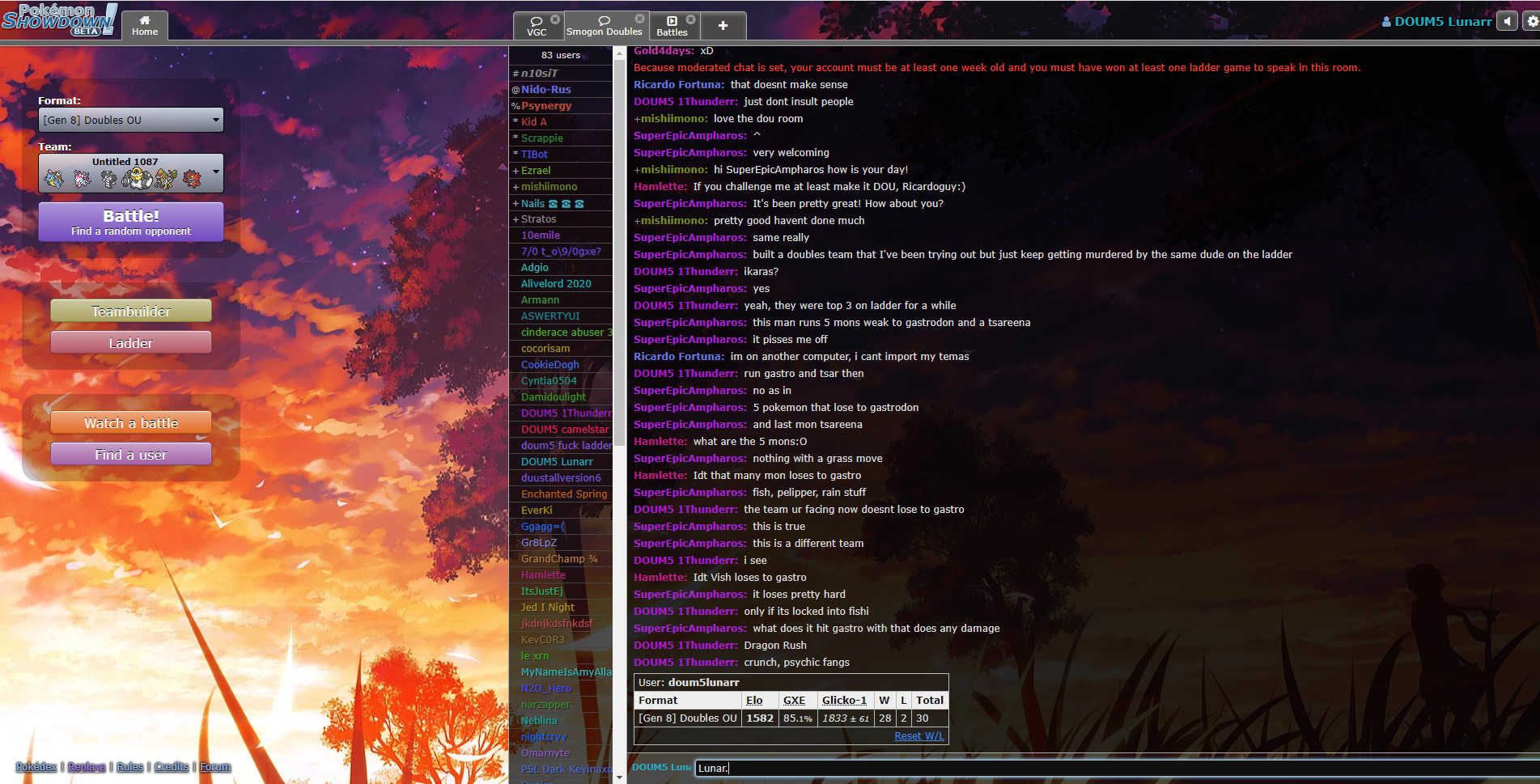Close the Smogon Doubles tab
Screen dimensions: 1540x784
639,19
